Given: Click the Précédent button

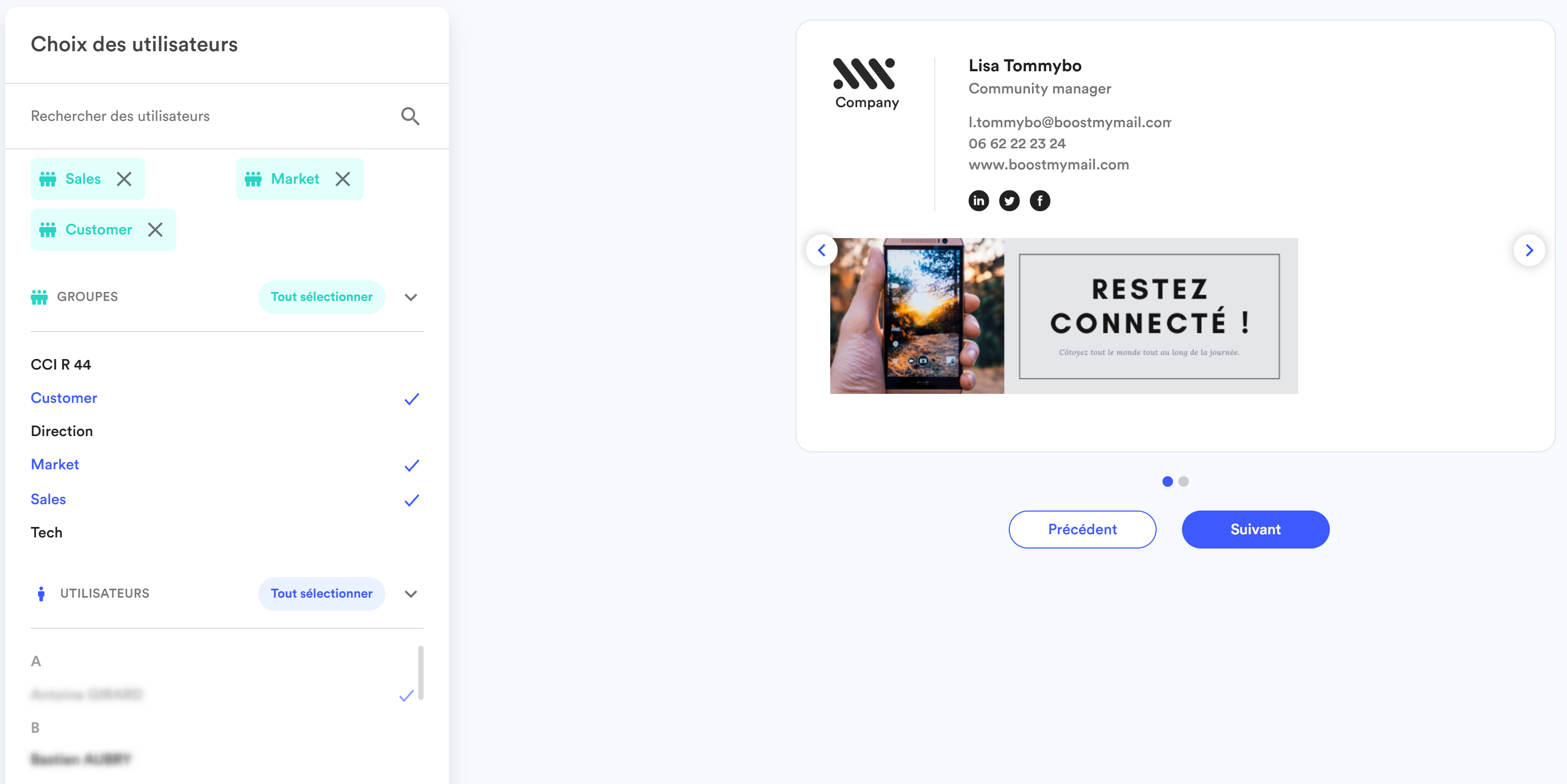Looking at the screenshot, I should point(1082,529).
